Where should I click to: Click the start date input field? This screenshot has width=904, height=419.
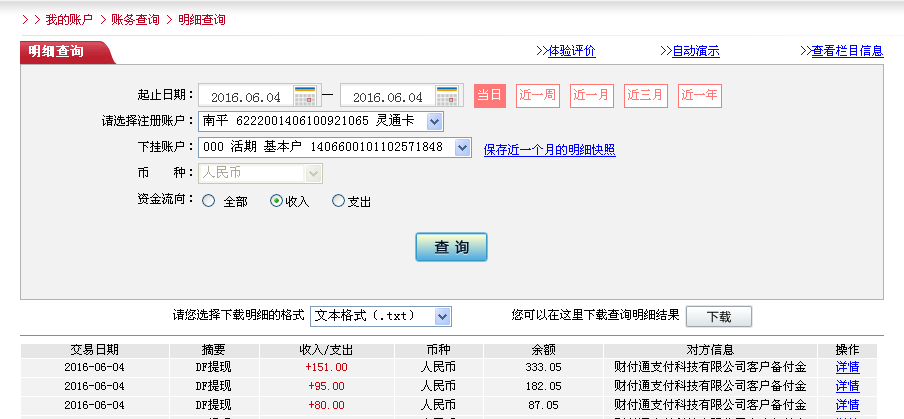click(x=246, y=97)
